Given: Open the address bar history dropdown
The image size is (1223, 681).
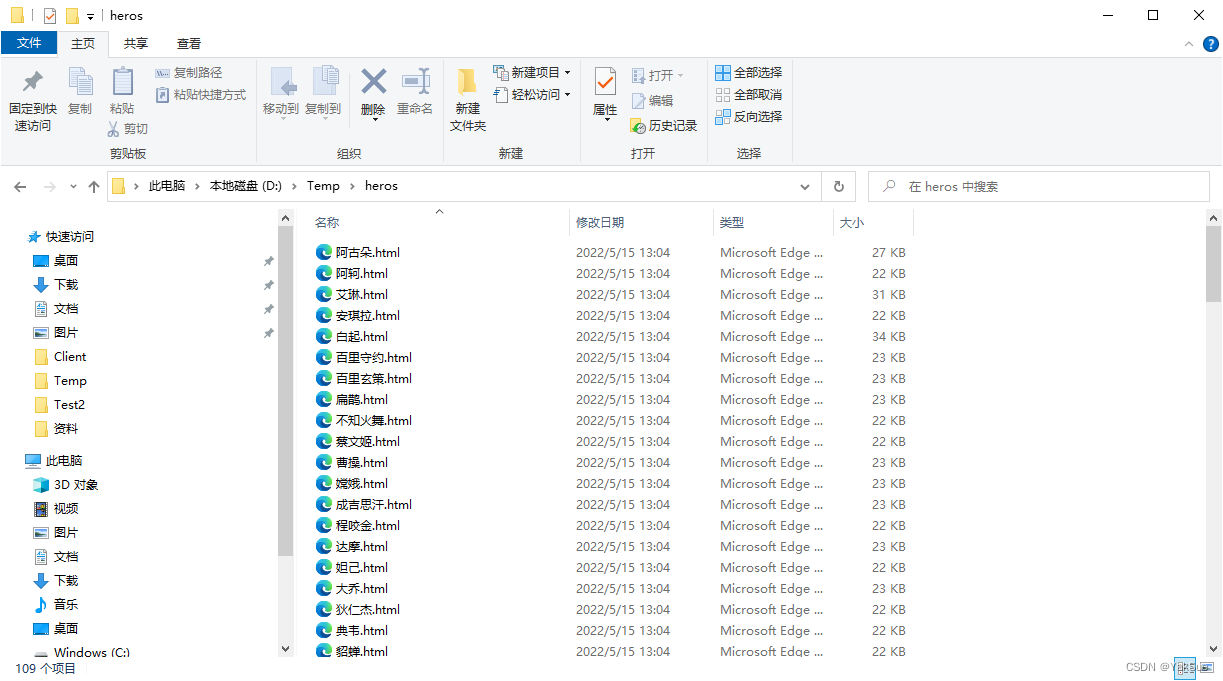Looking at the screenshot, I should tap(806, 187).
